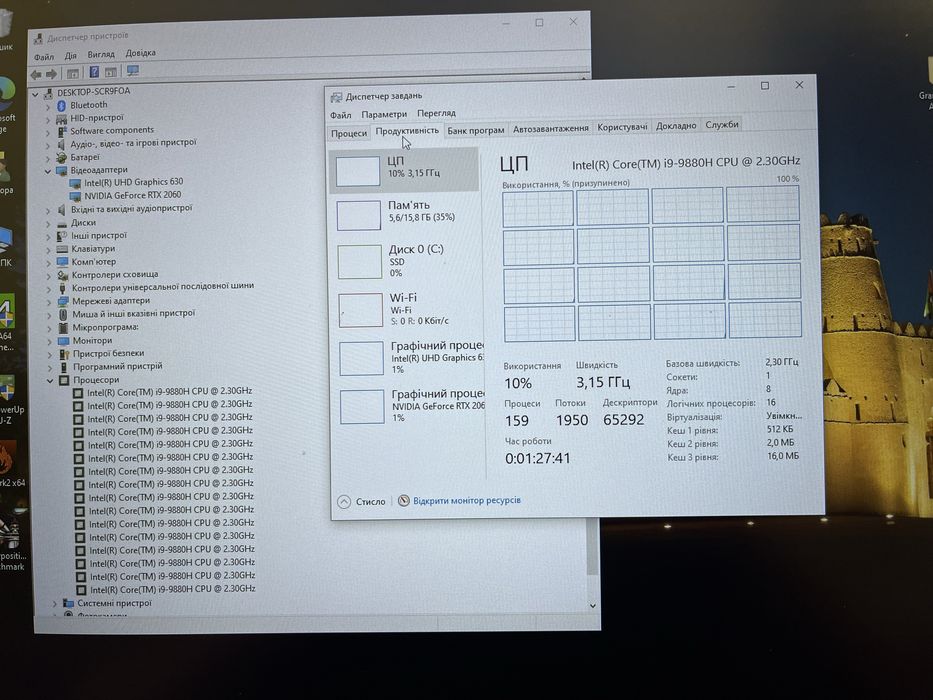Click the Пристрої безпеки category icon
Screen dimensions: 933x700
pos(64,354)
